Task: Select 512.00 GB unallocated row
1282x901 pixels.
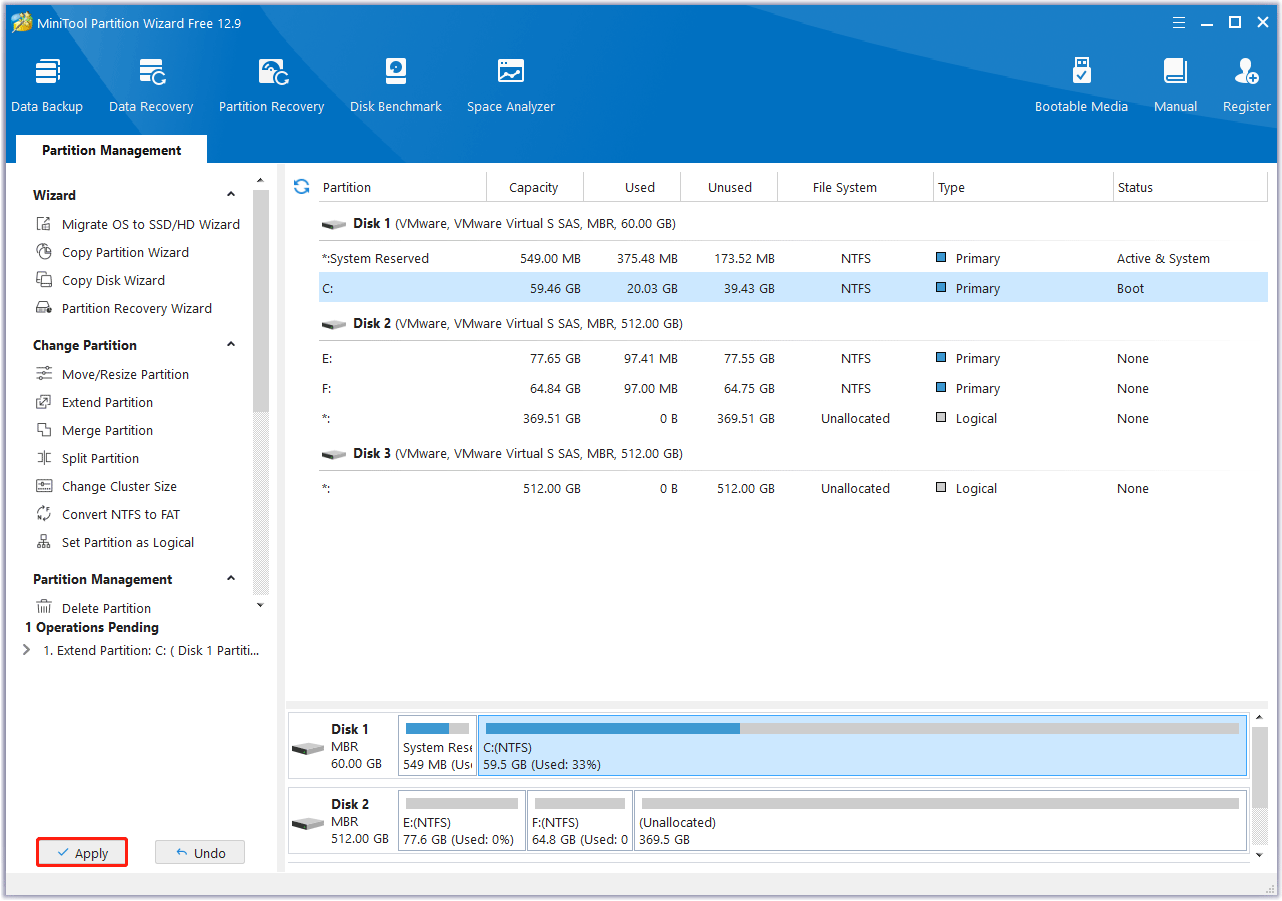Action: click(x=793, y=488)
